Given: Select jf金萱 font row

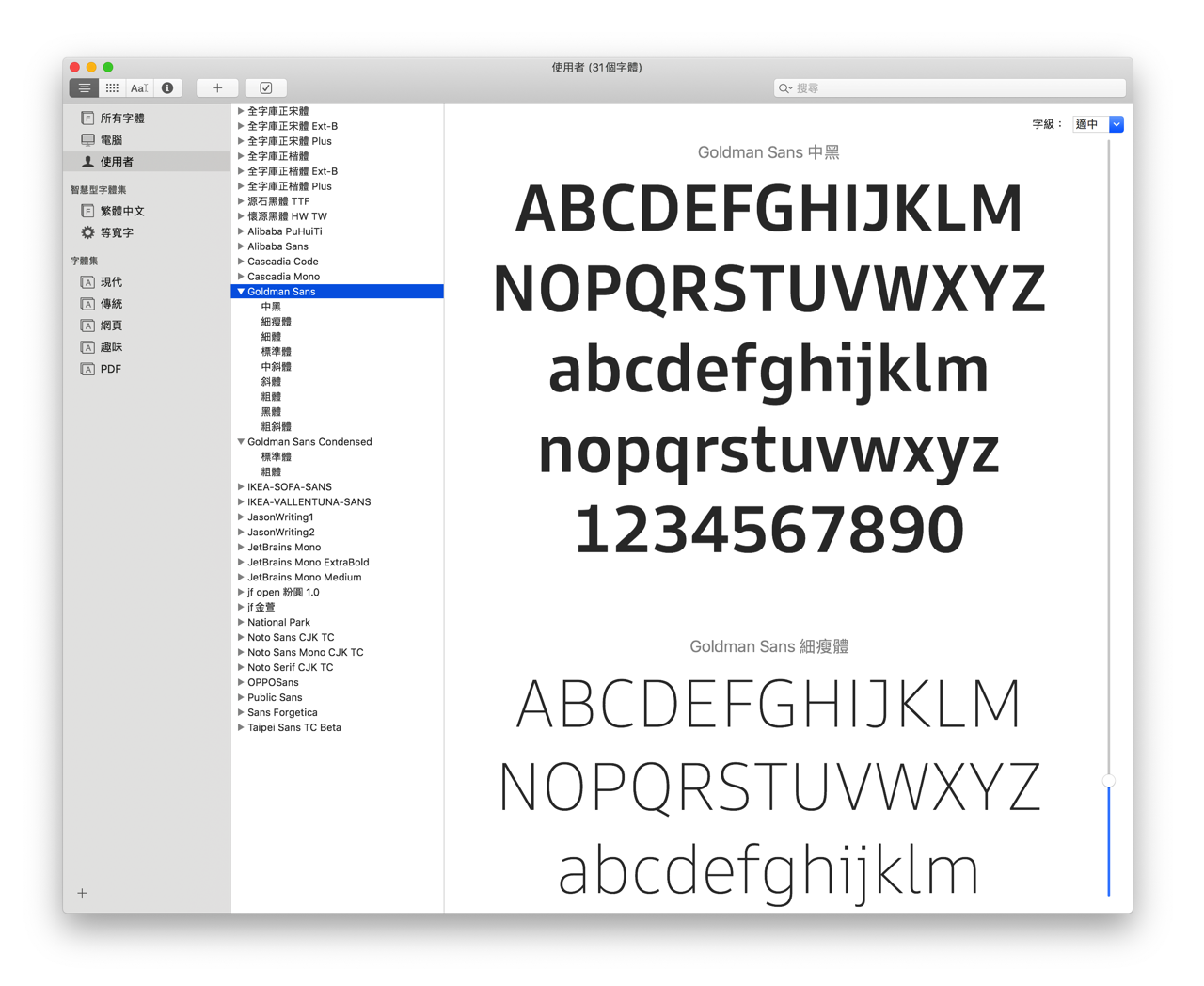Looking at the screenshot, I should (338, 608).
